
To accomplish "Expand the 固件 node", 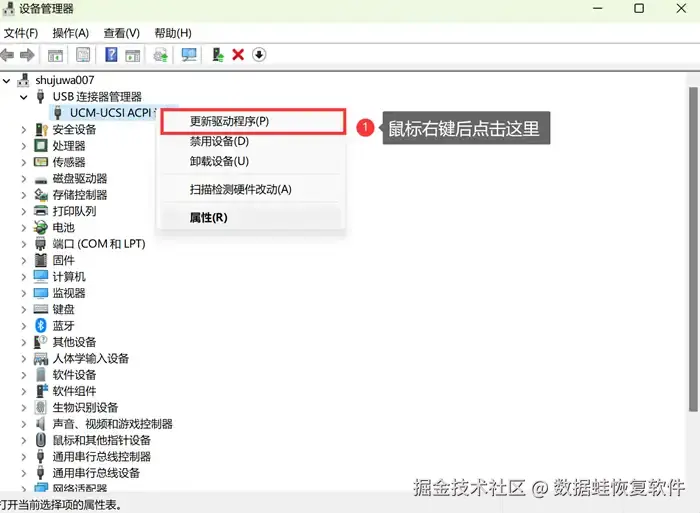I will tap(24, 260).
